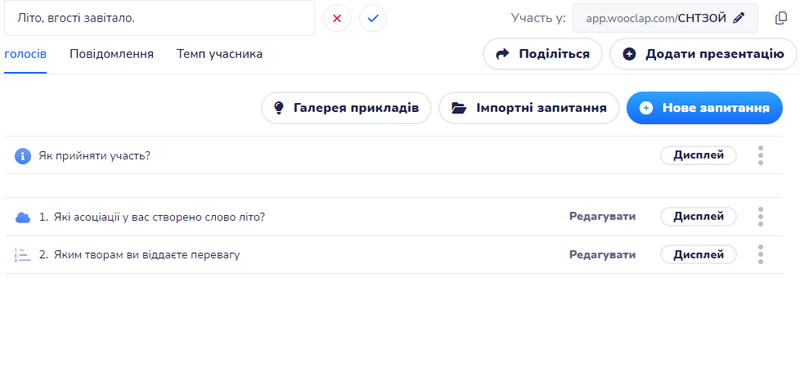
Task: Click the Нове запитання button
Action: (704, 108)
